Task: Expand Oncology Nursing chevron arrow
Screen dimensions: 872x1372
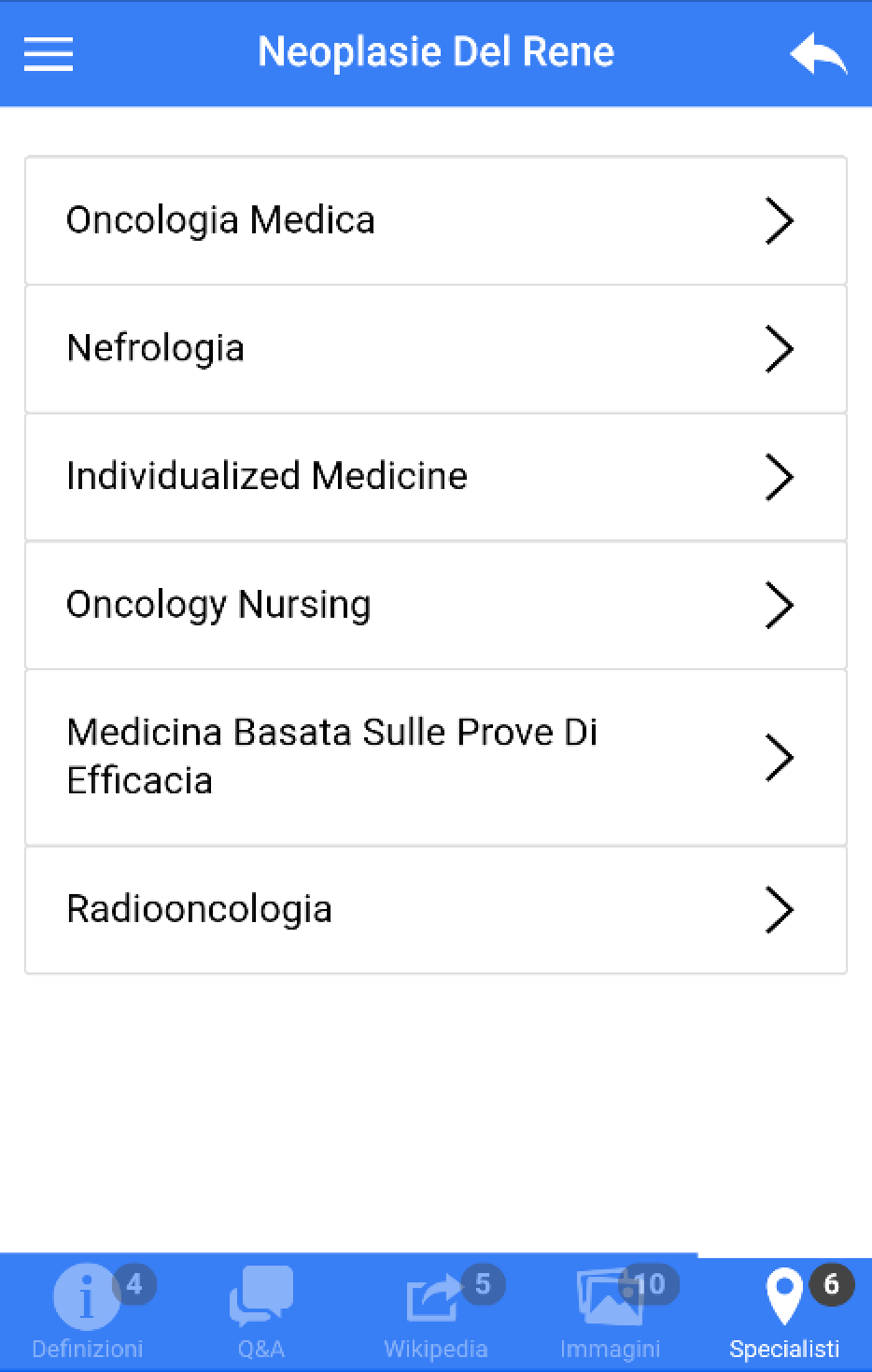Action: point(779,605)
